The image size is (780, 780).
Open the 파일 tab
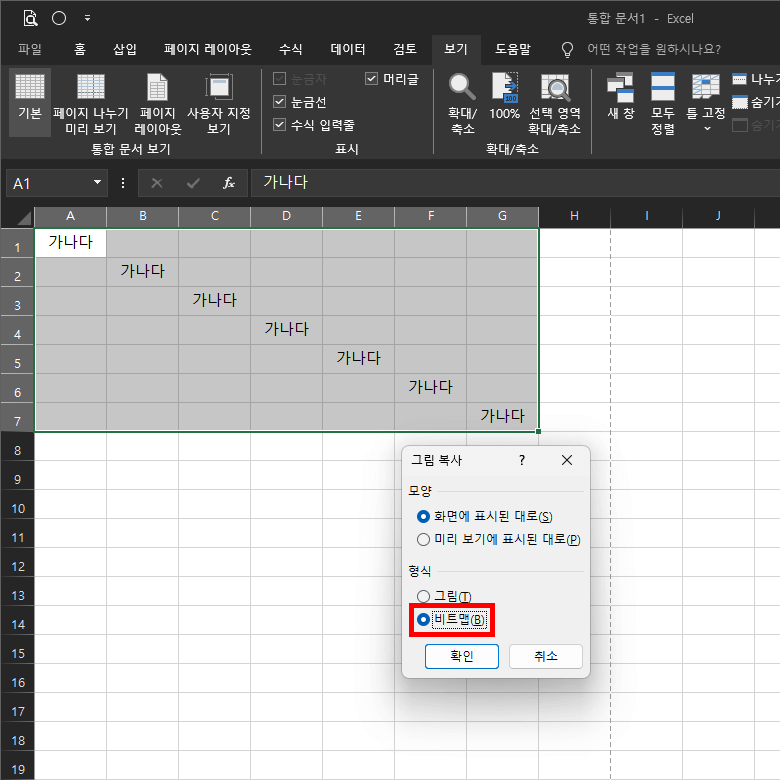(30, 49)
